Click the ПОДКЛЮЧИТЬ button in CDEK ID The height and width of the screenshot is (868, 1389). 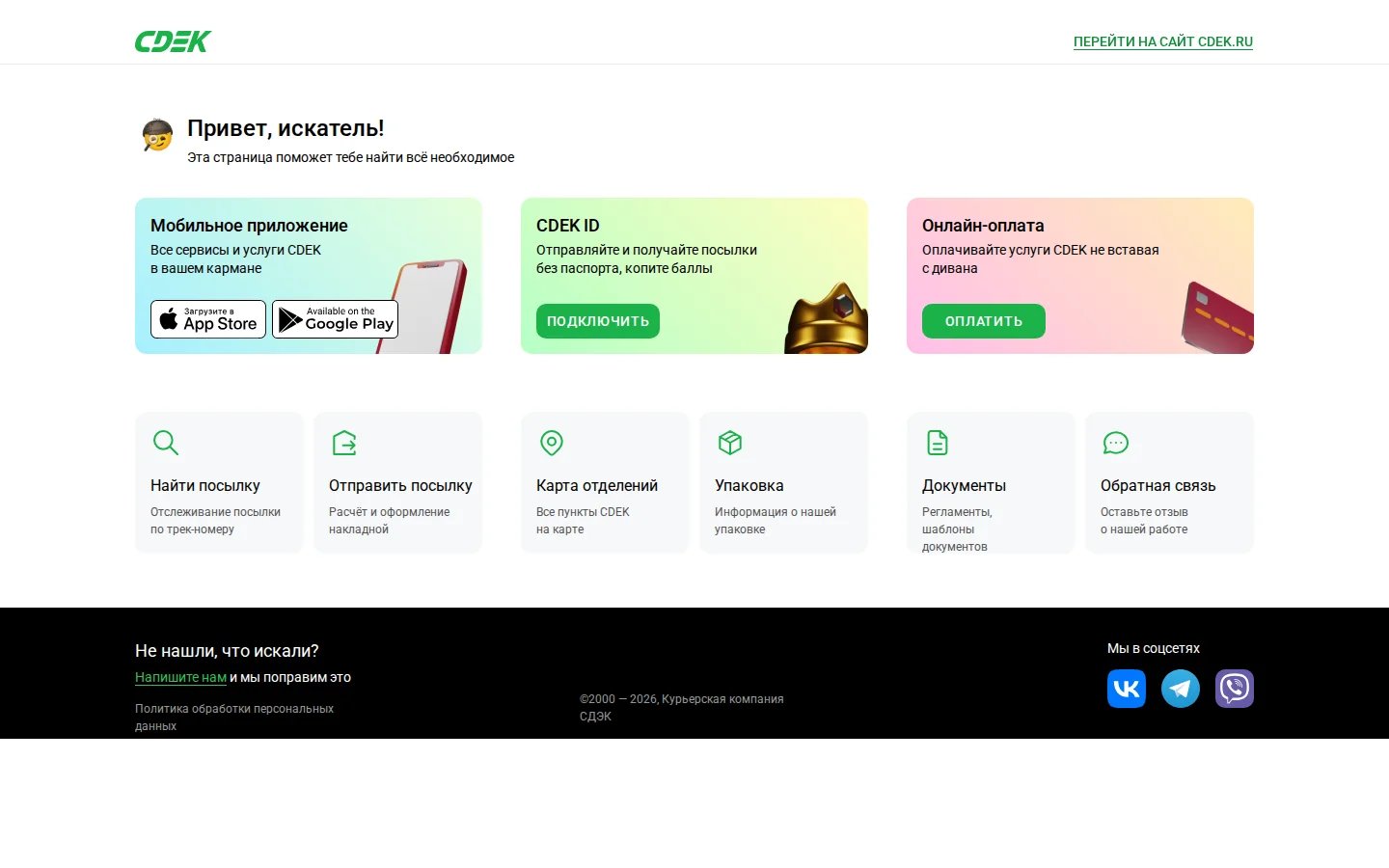point(598,321)
